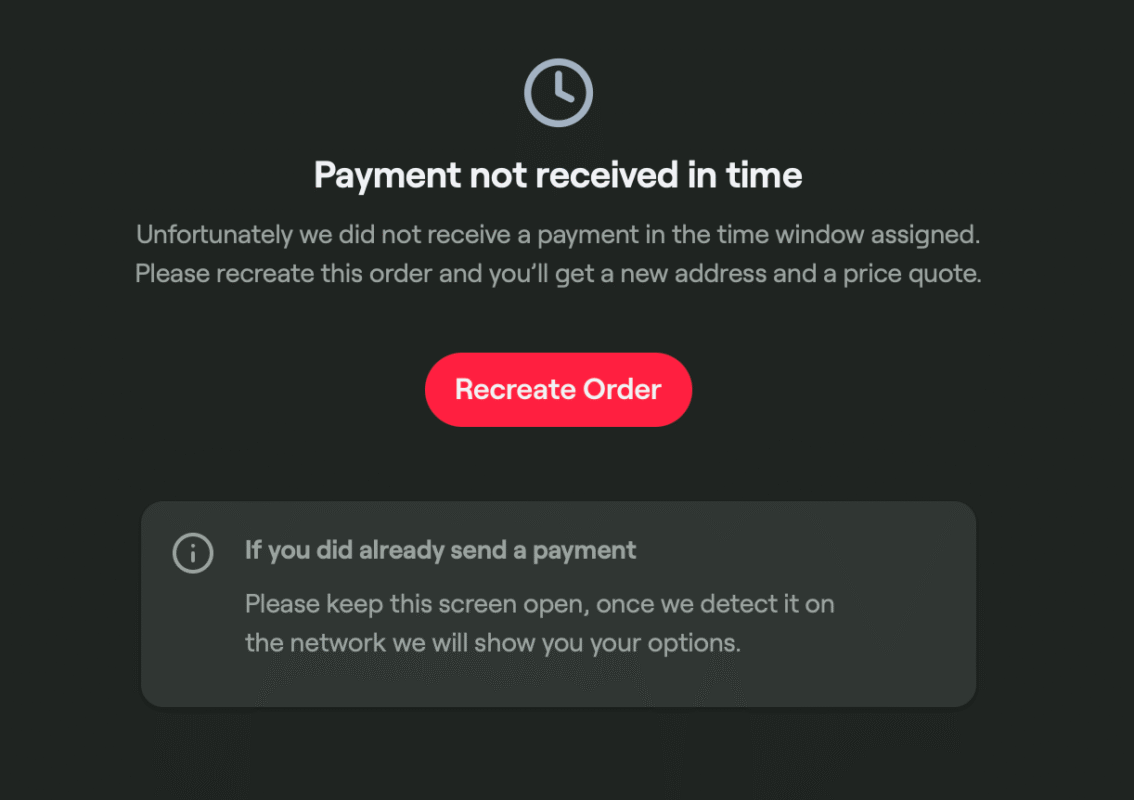Click the "Payment not received in time" heading

(558, 176)
